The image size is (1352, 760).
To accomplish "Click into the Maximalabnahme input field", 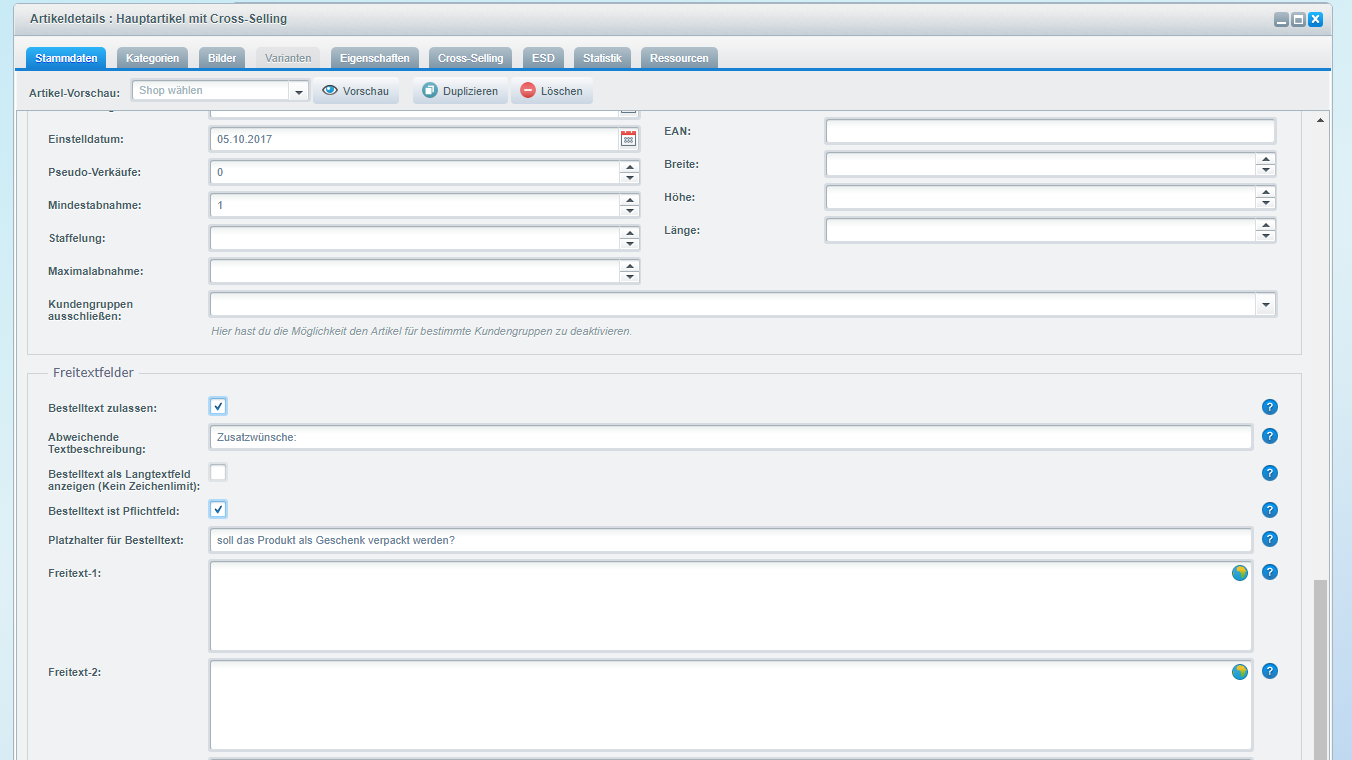I will [x=415, y=271].
